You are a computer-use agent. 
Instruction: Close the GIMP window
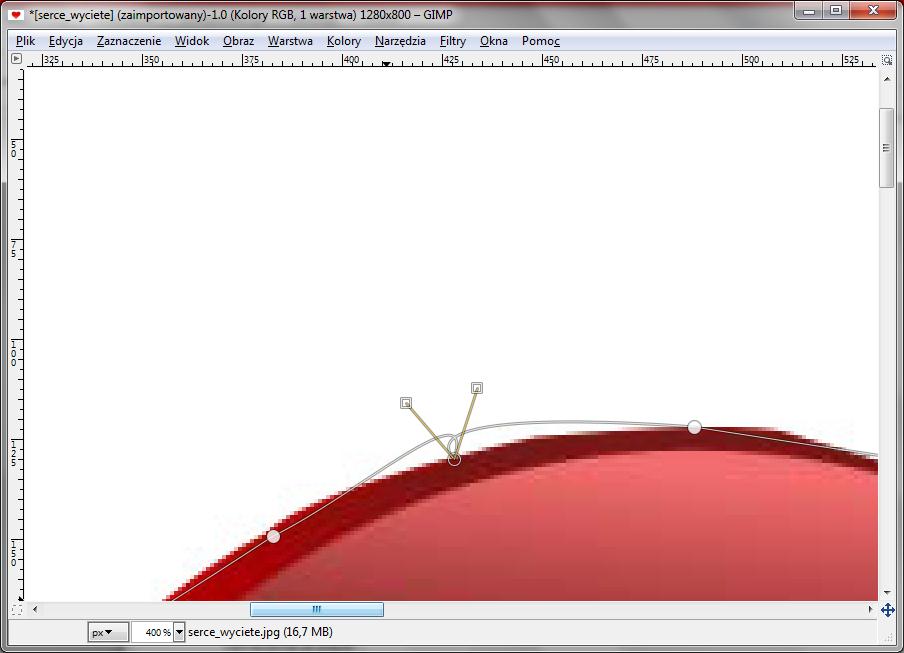point(873,10)
